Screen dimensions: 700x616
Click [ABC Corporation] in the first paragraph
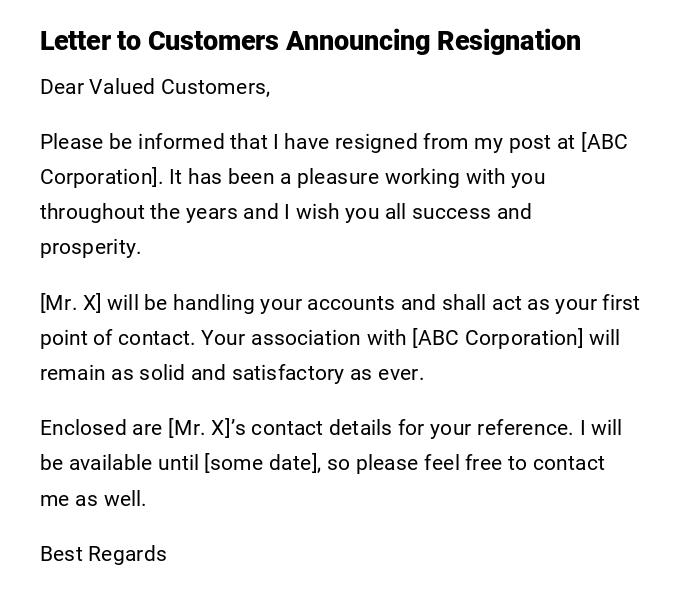[x=604, y=142]
